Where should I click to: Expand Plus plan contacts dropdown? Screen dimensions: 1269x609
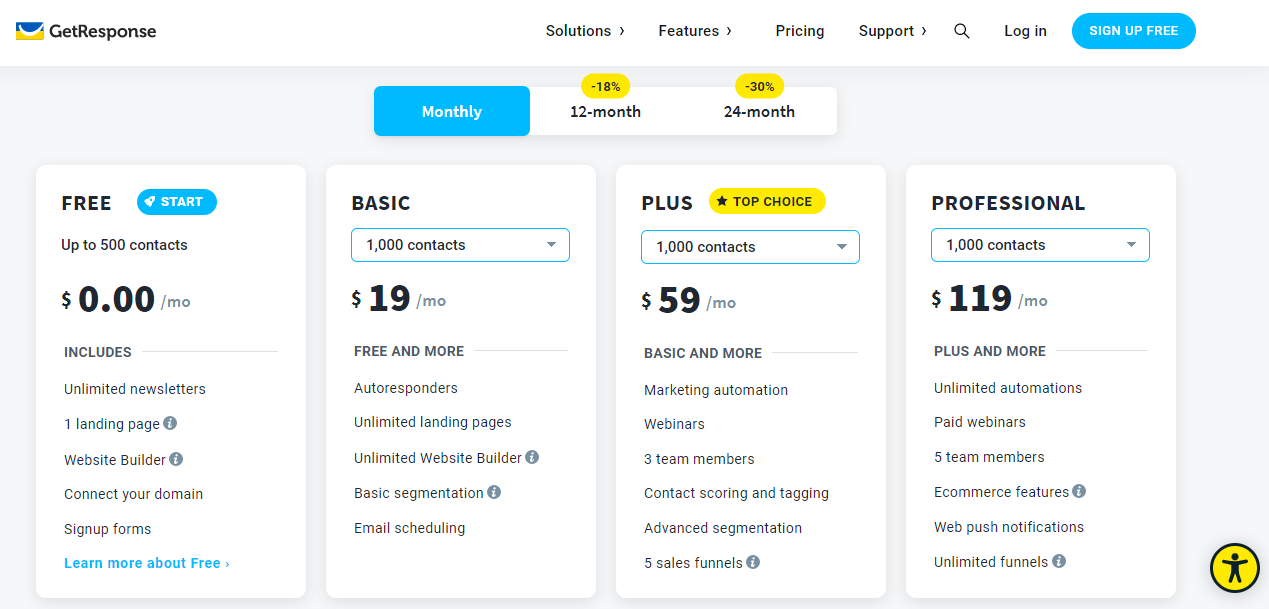coord(750,247)
